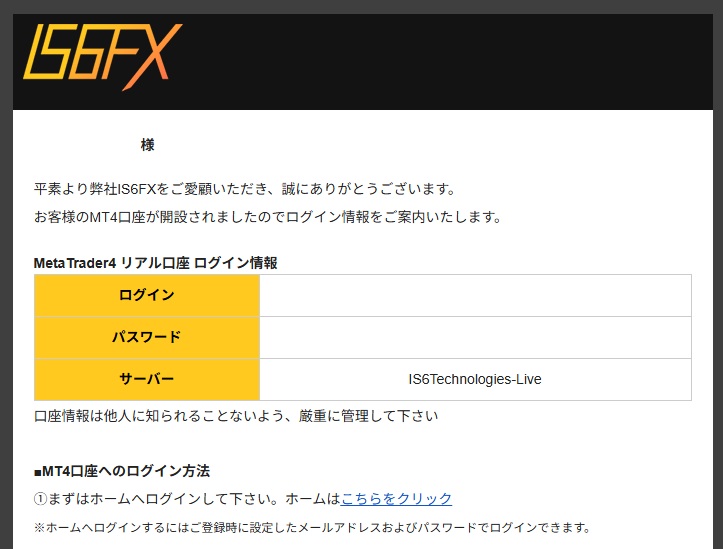Click the empty login value cell

(475, 295)
